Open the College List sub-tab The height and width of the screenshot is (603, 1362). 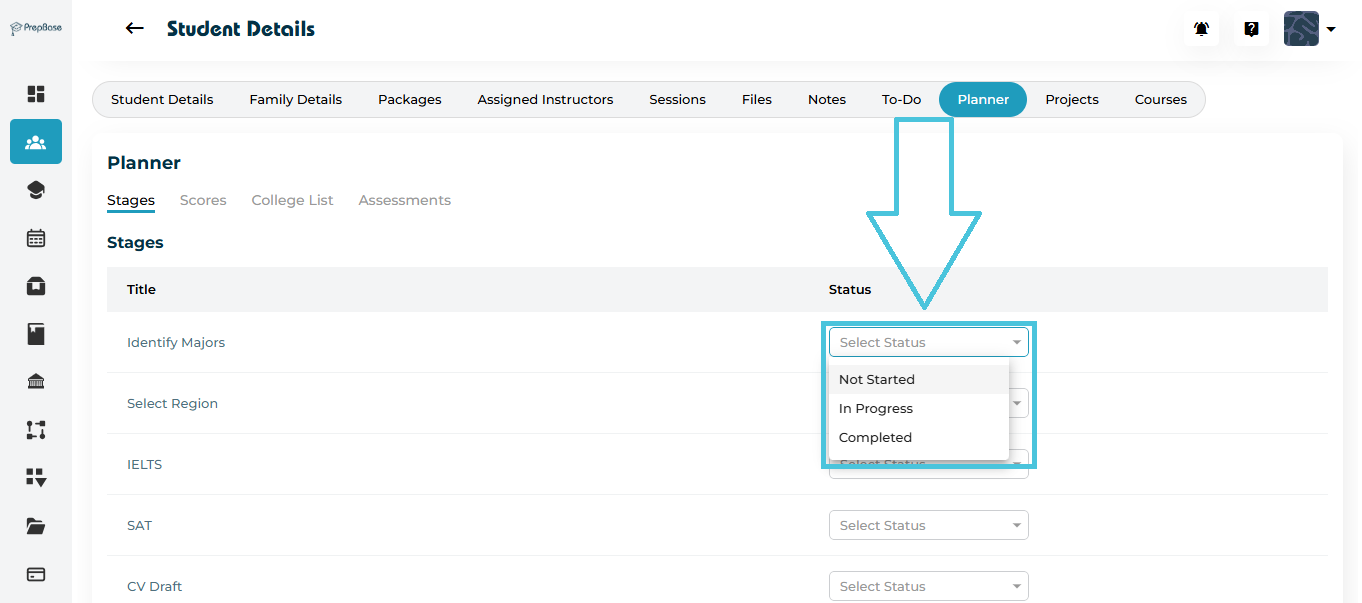[x=292, y=201]
